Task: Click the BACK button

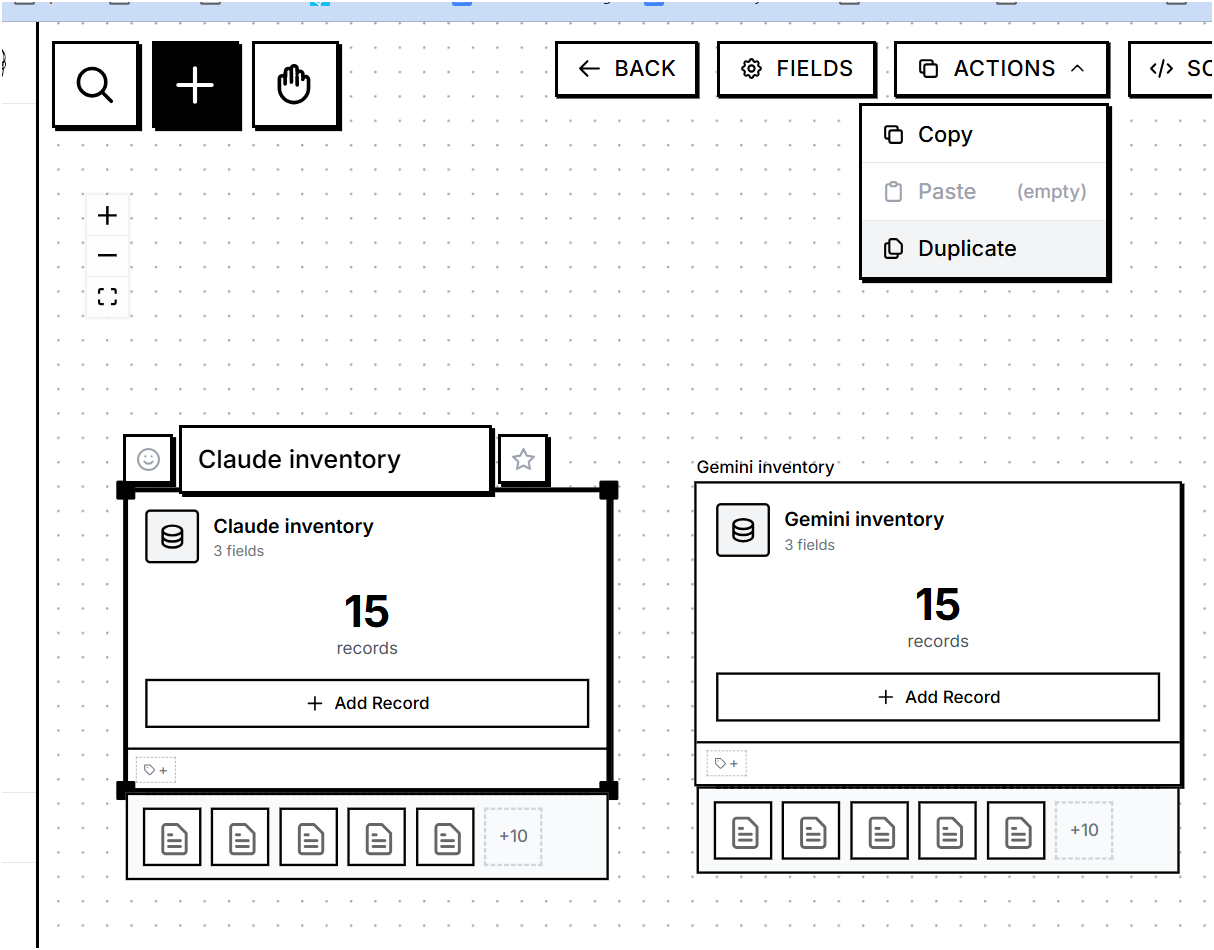Action: click(626, 68)
